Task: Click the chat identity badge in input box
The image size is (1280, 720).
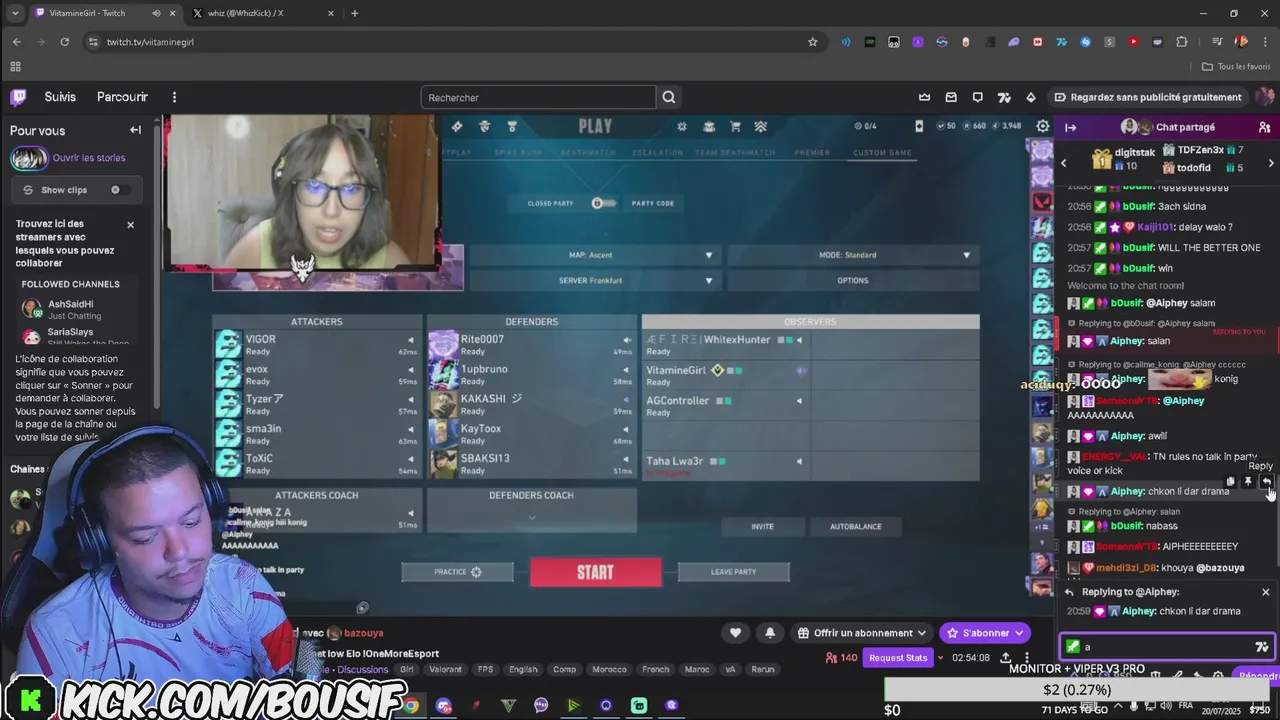Action: tap(1073, 646)
